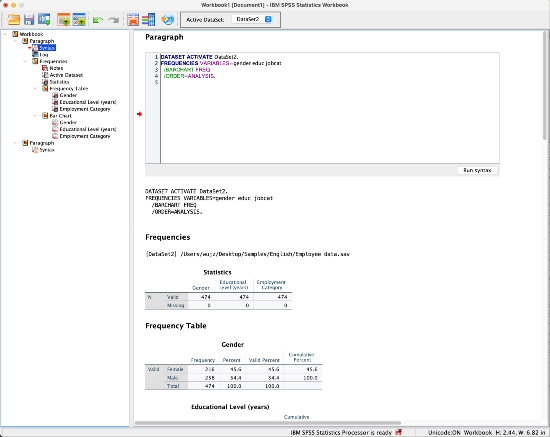Select Educational Level under Bar Chart outline
The height and width of the screenshot is (437, 550).
(84, 129)
